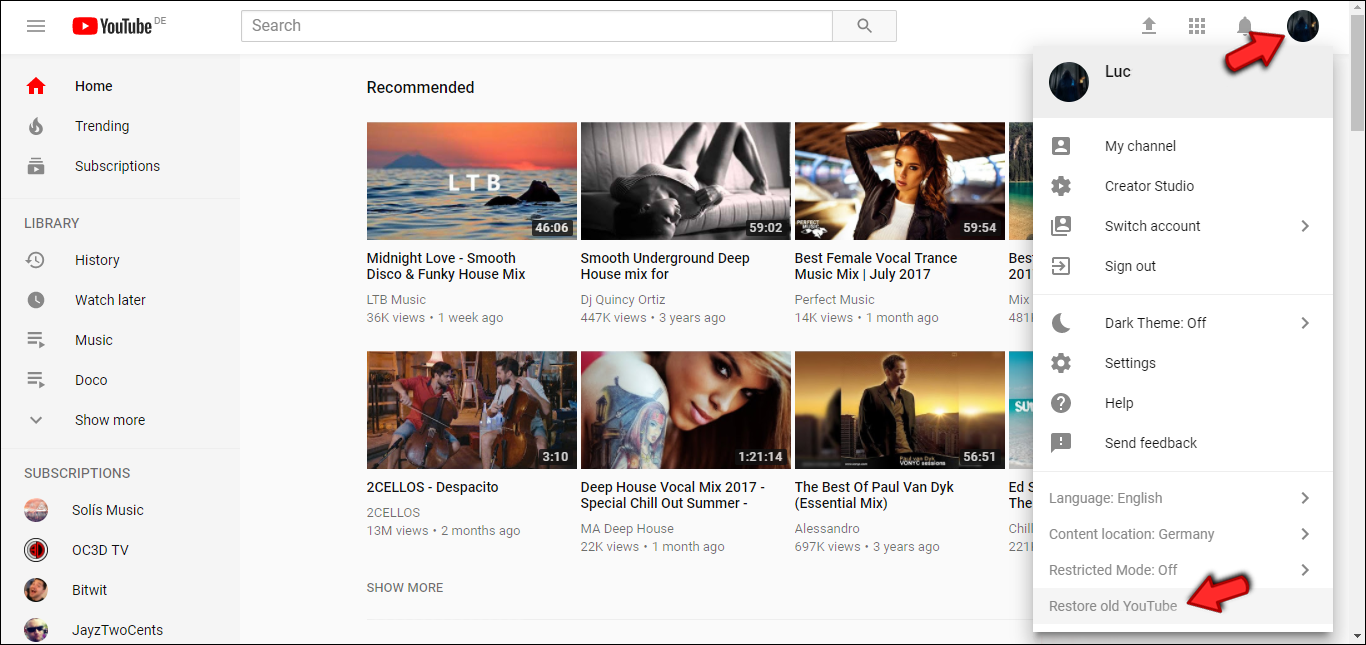Expand the Switch account chevron
The width and height of the screenshot is (1366, 645).
click(1305, 226)
